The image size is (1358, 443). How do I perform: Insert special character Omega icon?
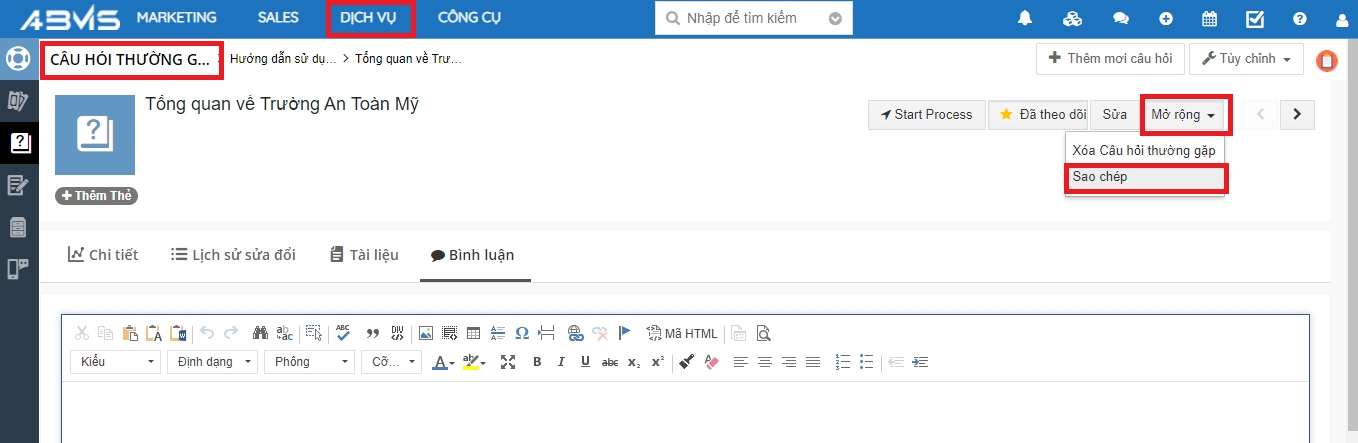[522, 334]
